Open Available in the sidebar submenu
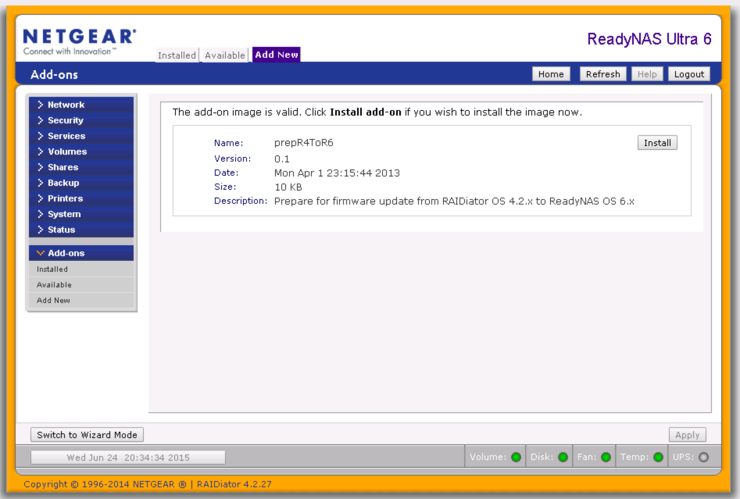The height and width of the screenshot is (499, 740). 81,285
